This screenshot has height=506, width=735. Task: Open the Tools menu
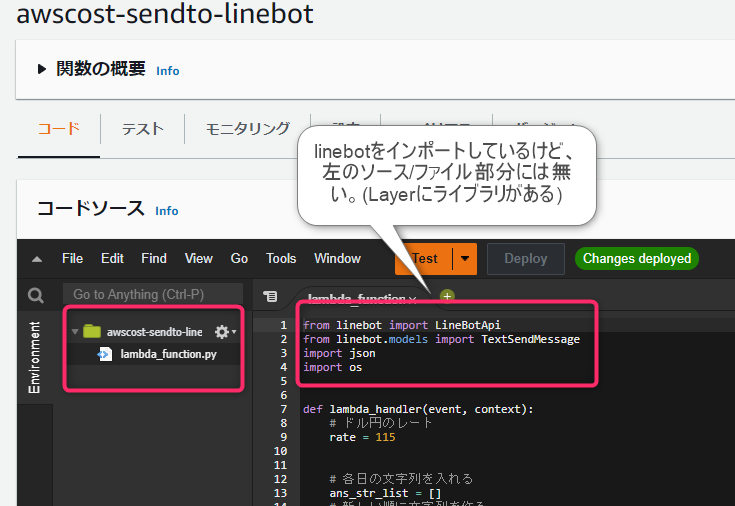pyautogui.click(x=281, y=258)
